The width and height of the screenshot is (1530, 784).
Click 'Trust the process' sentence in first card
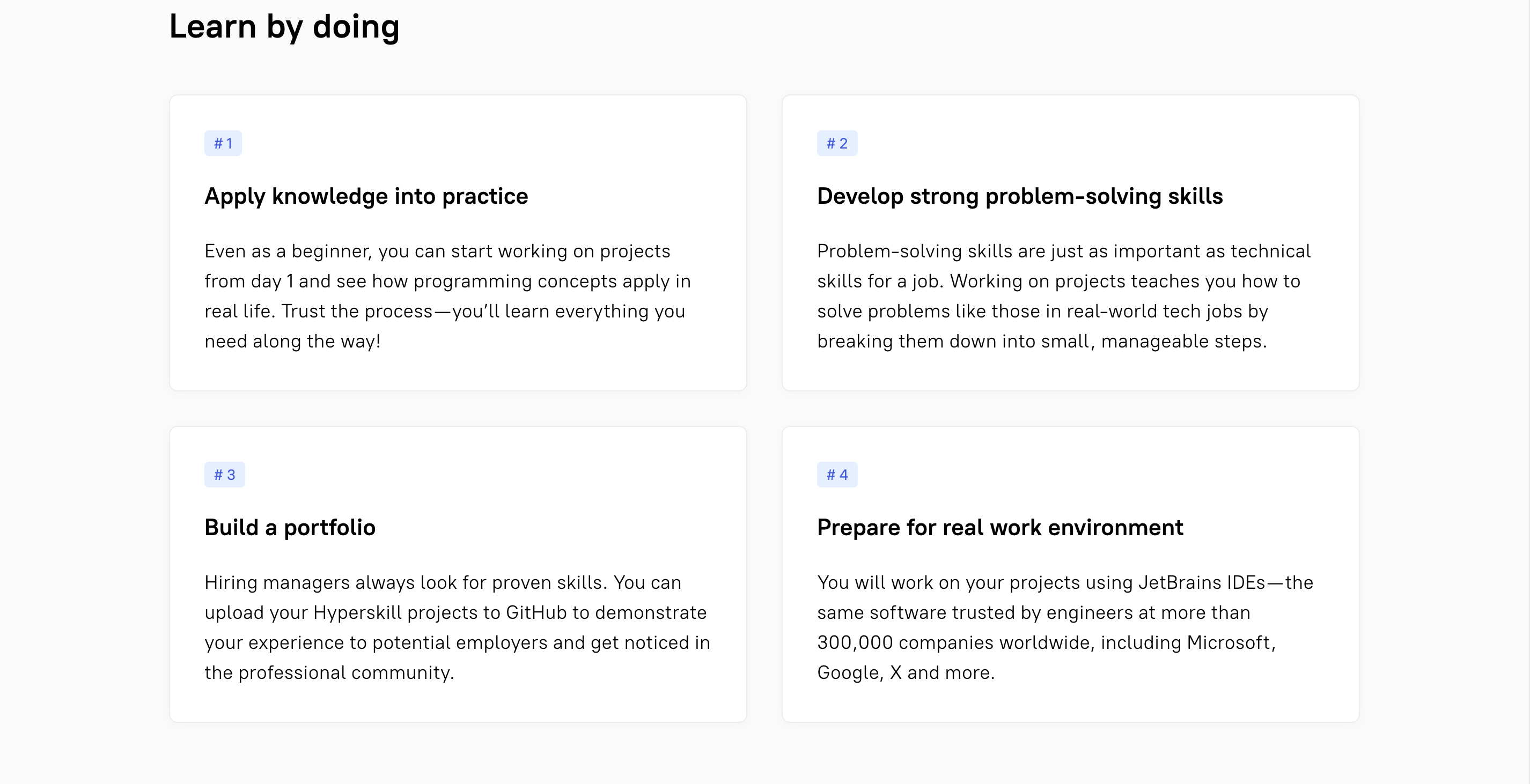357,311
